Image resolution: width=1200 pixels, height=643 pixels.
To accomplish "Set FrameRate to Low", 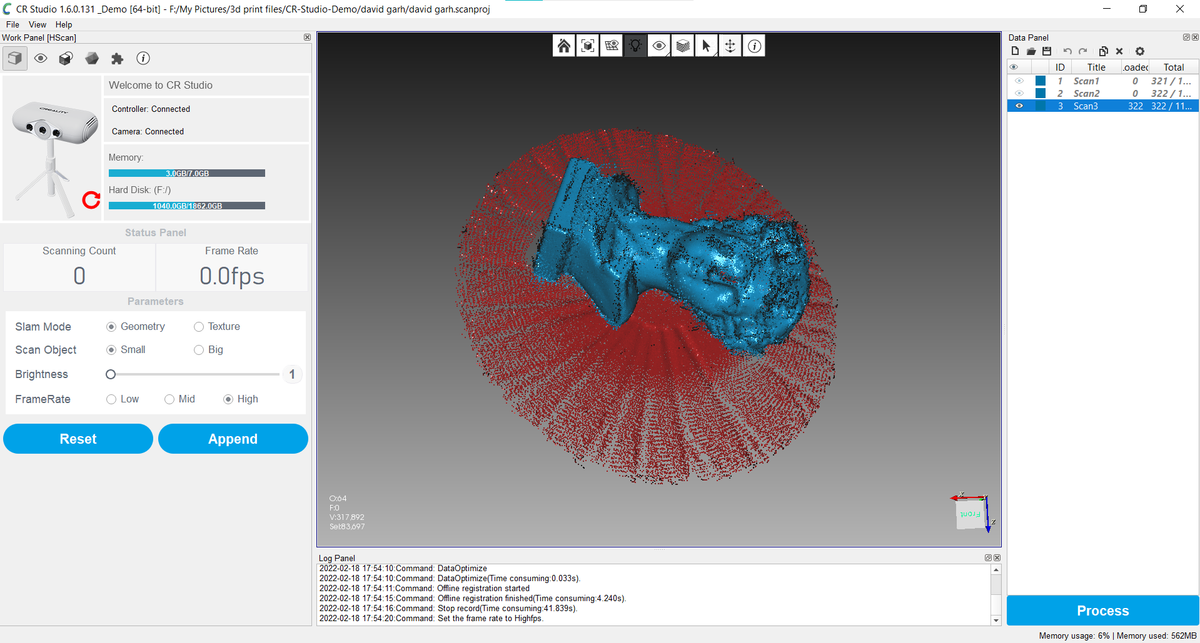I will pos(110,398).
